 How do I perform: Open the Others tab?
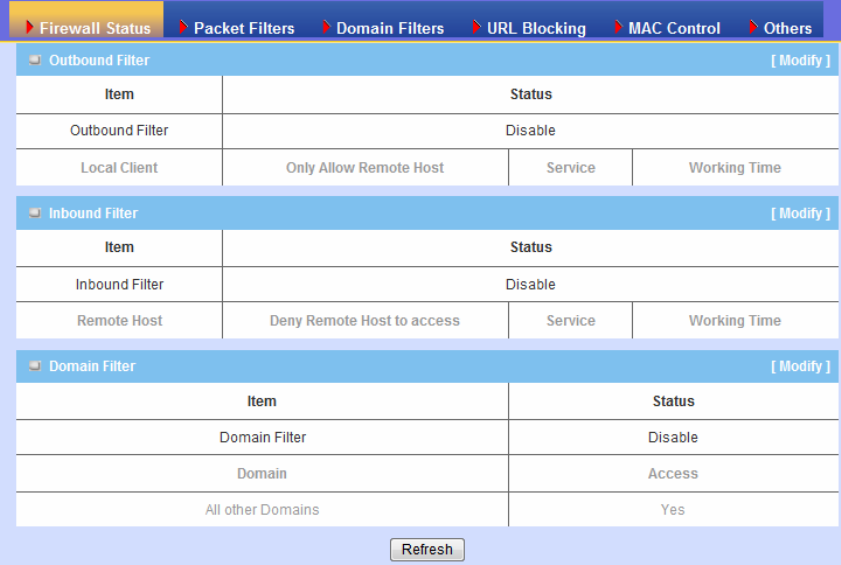pos(787,28)
